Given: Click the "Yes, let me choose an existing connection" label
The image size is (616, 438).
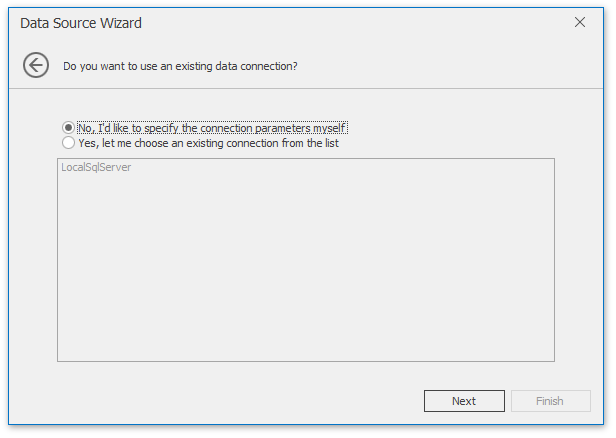Looking at the screenshot, I should coord(208,143).
